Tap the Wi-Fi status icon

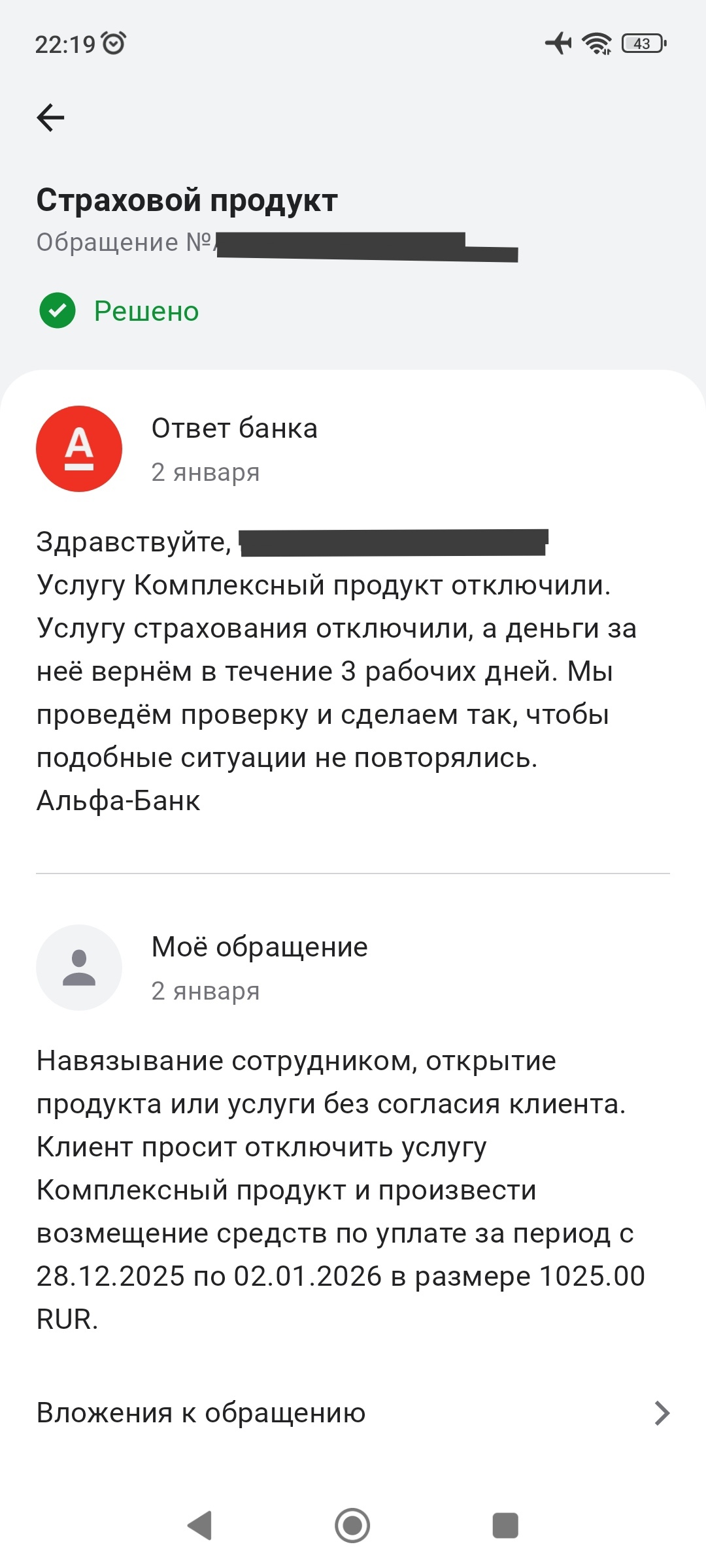596,43
